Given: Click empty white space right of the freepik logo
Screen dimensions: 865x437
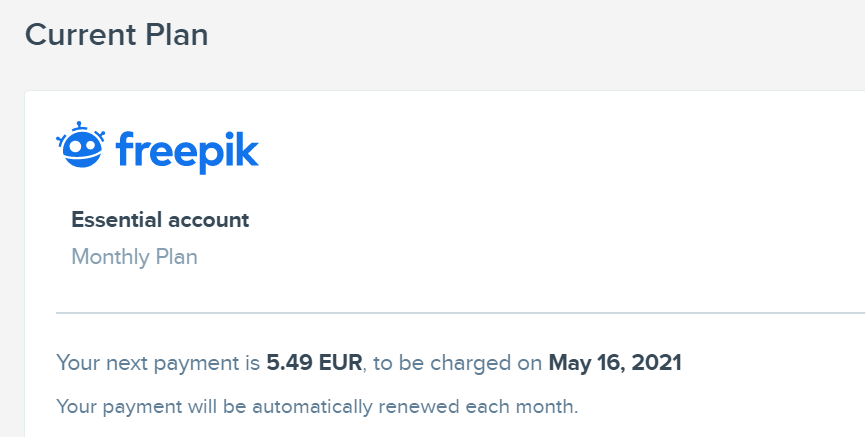Looking at the screenshot, I should (x=550, y=150).
